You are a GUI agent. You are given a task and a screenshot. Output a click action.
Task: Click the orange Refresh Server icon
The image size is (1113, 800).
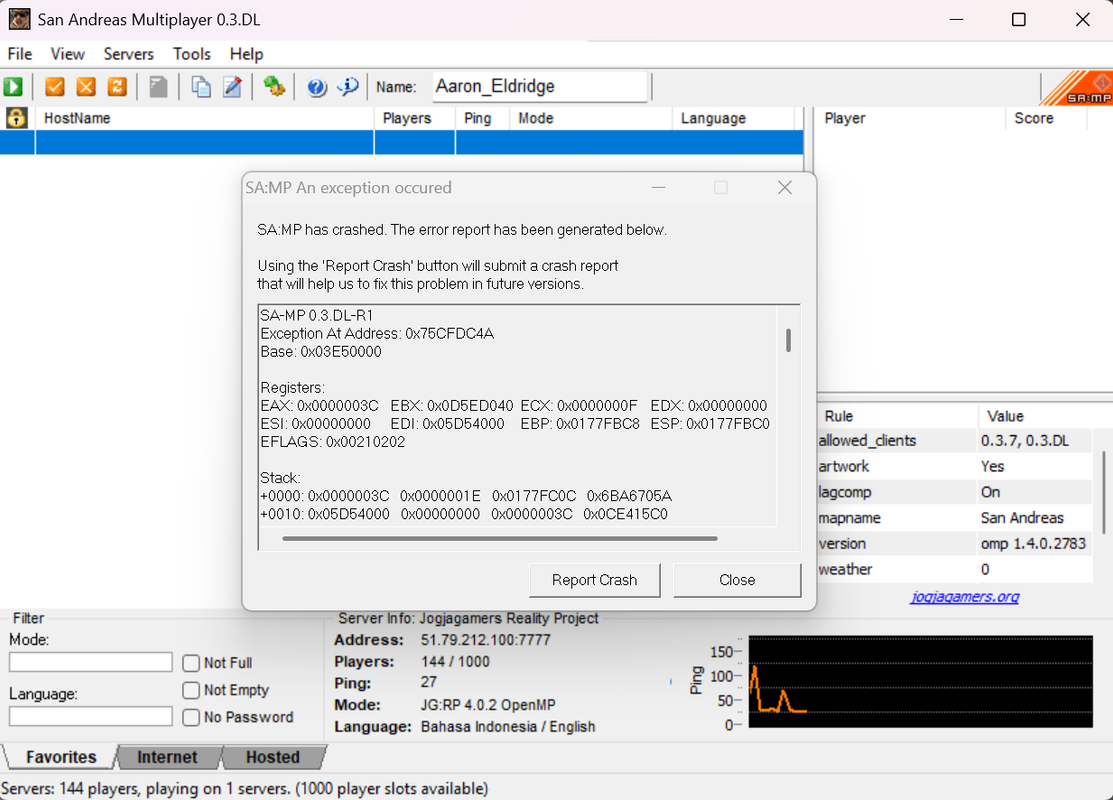(117, 87)
